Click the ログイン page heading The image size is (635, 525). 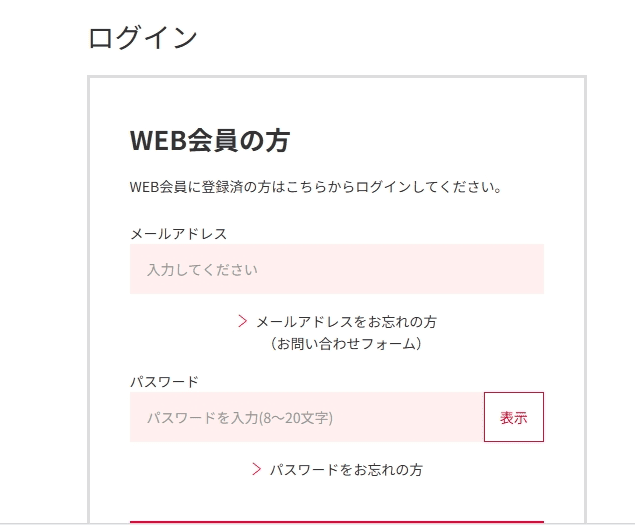click(143, 37)
